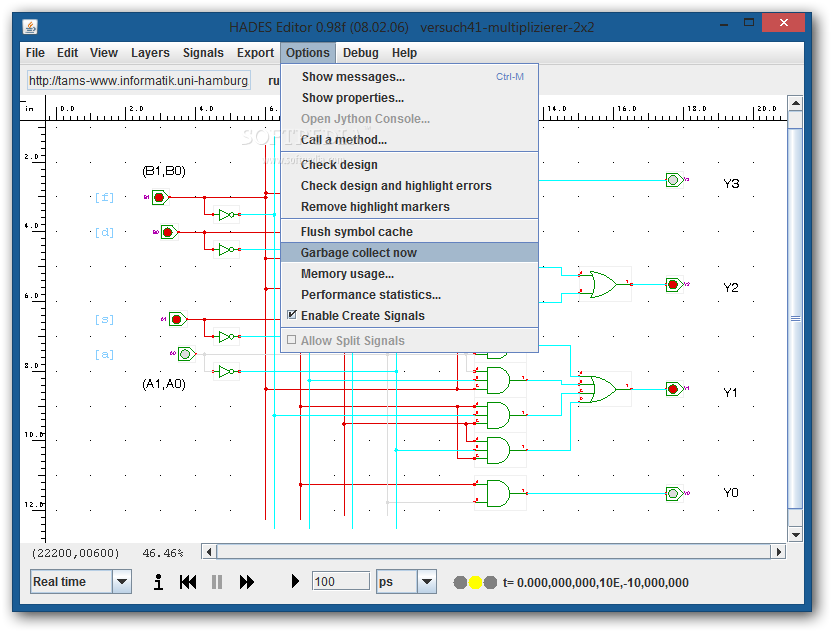Check the Allow Split Signals box
832x632 pixels.
291,340
